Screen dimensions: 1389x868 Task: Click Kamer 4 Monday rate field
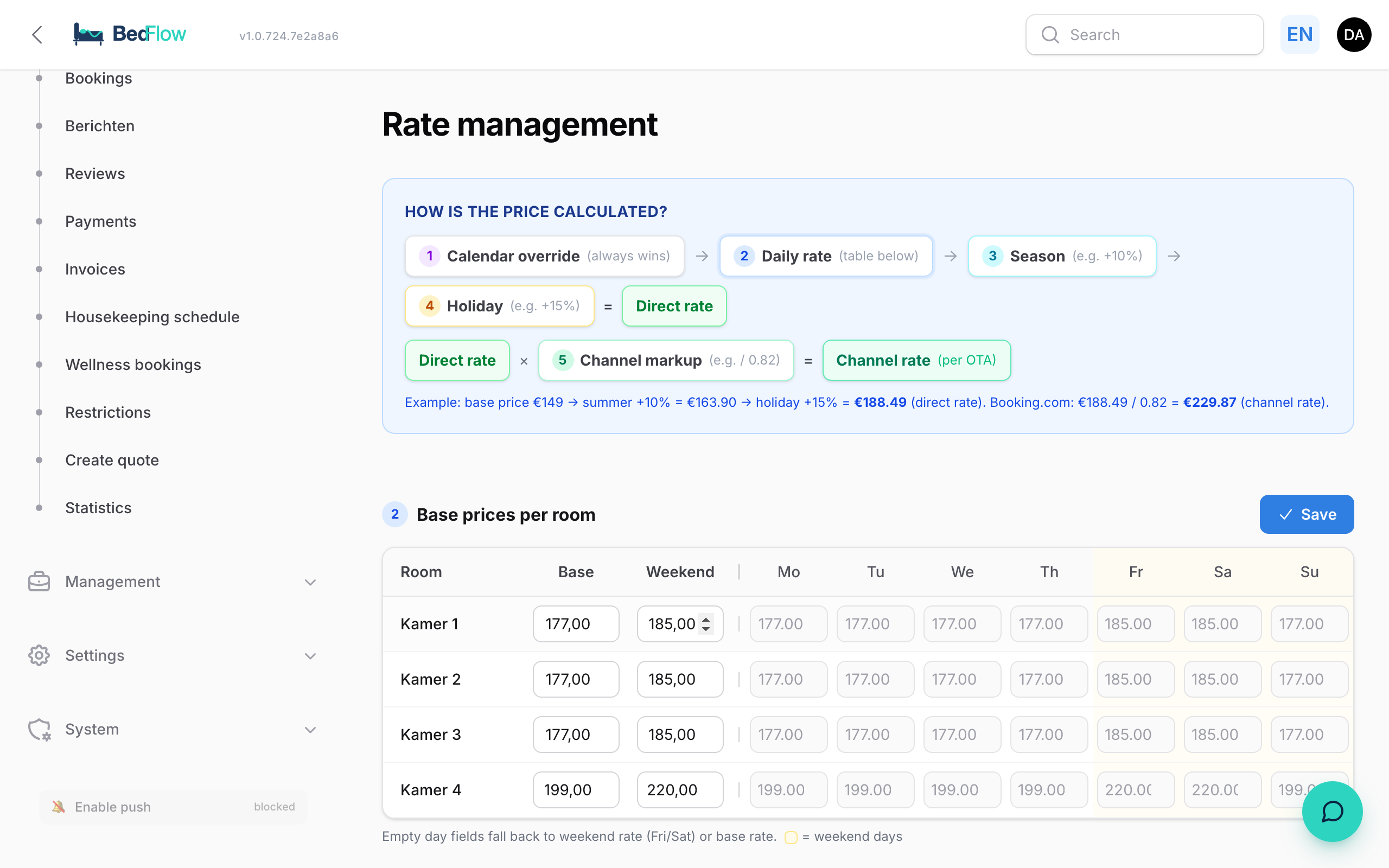tap(788, 789)
